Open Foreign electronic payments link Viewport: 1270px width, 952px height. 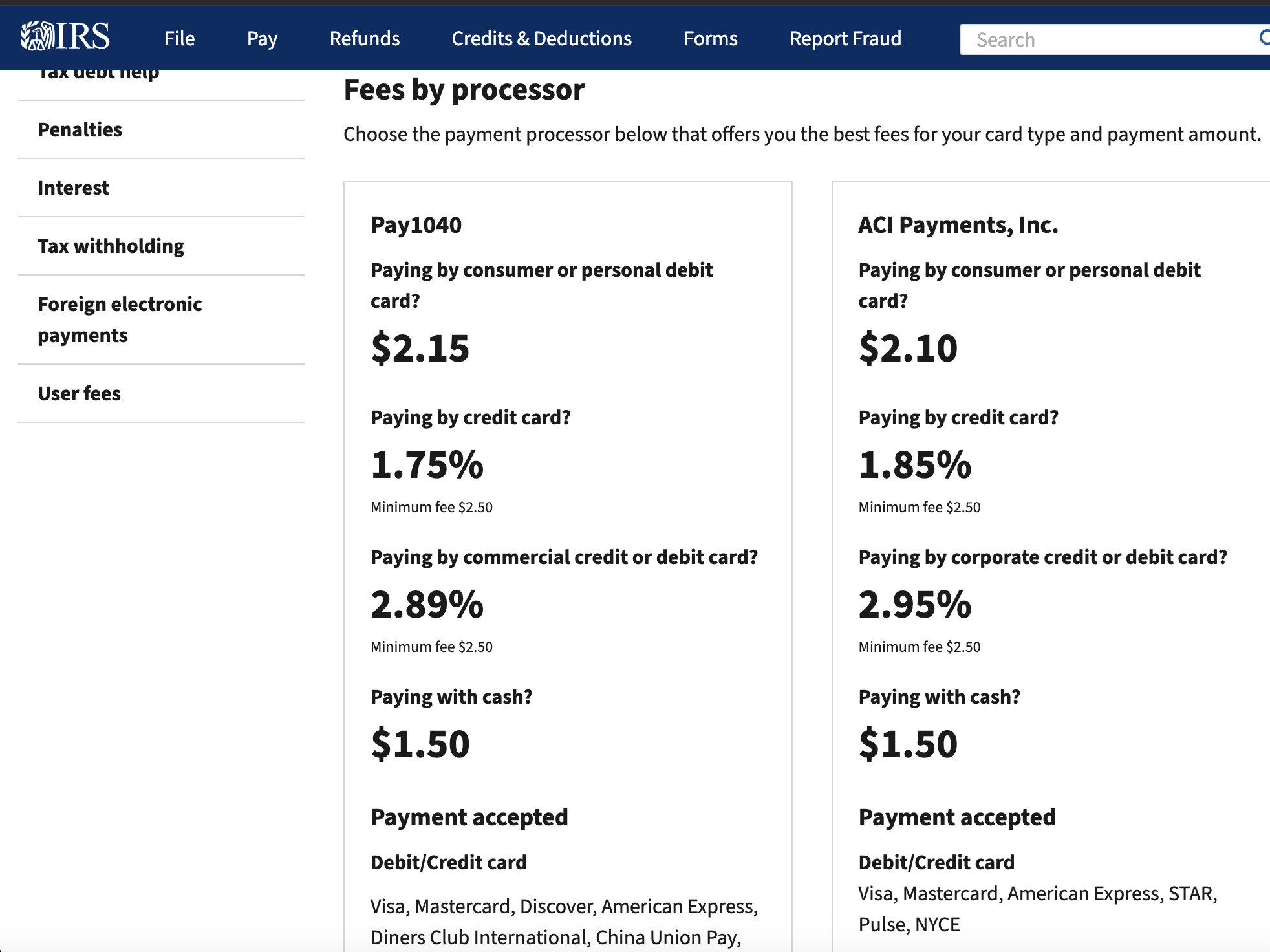coord(120,319)
